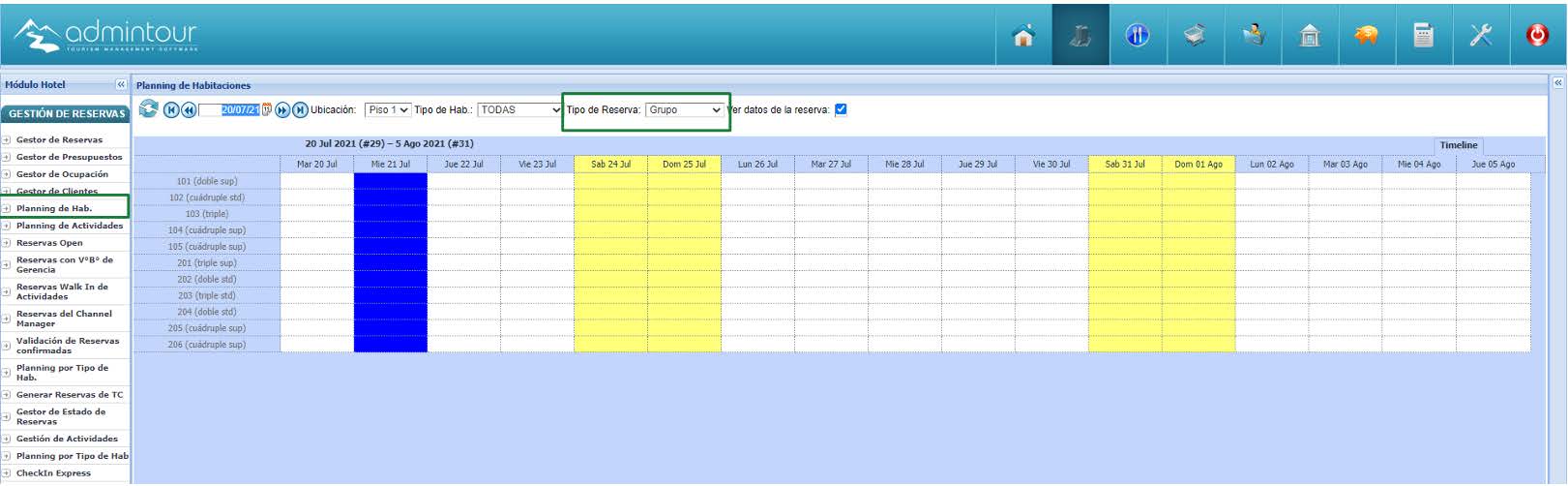
Task: Open the restaurant fork and knife module
Action: click(x=1138, y=36)
